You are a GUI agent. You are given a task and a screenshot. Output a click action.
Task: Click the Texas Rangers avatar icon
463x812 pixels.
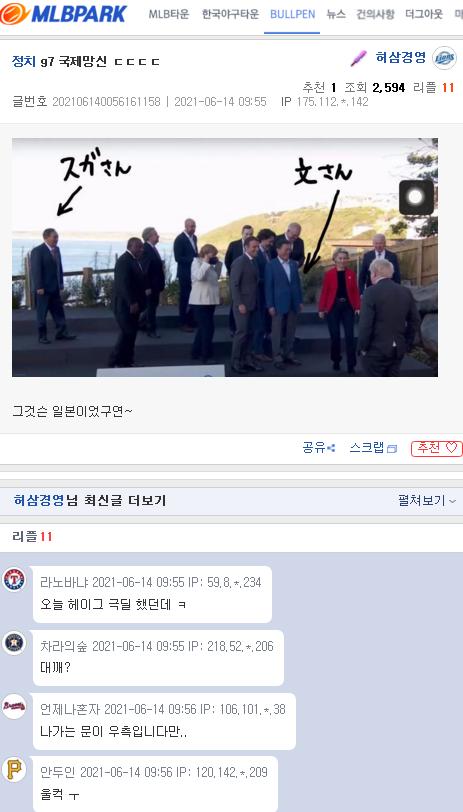(14, 579)
